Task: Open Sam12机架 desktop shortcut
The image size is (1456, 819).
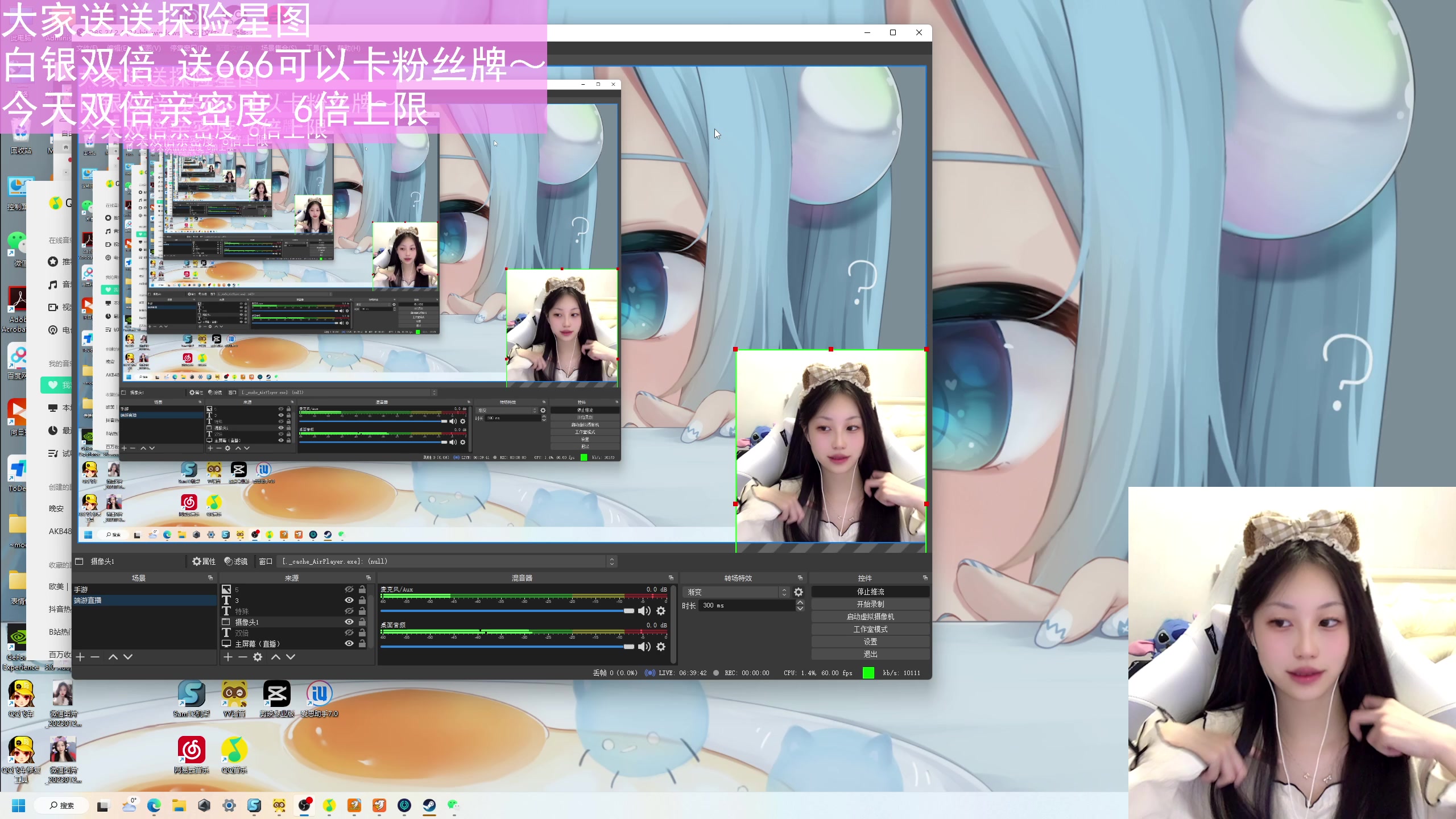Action: 192,700
